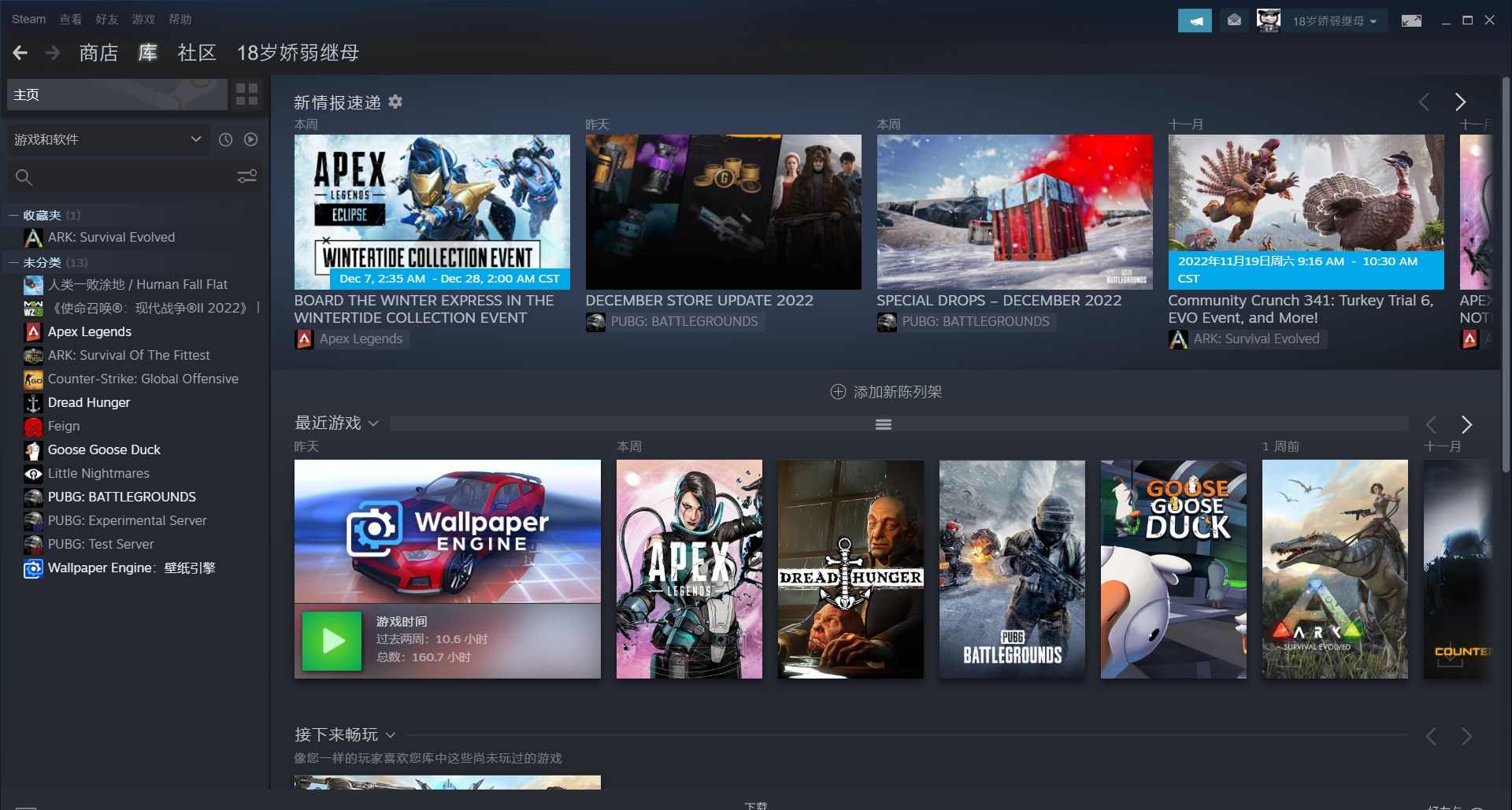Select Apex Legends in library list
The image size is (1512, 810).
pos(90,331)
